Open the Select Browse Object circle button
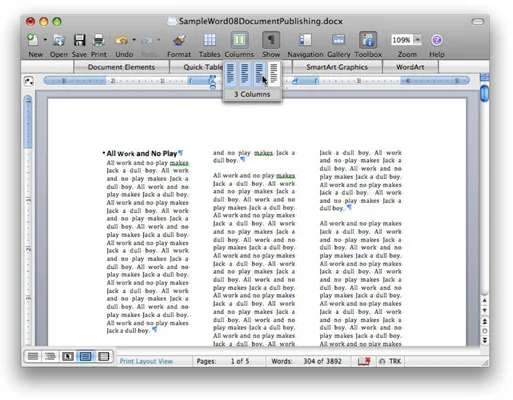 (485, 331)
